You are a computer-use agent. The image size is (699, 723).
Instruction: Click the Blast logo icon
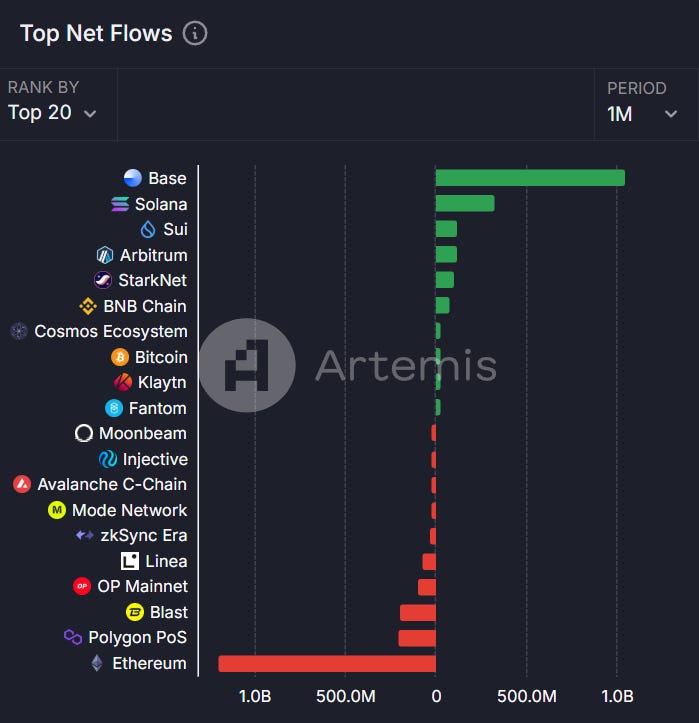click(x=135, y=612)
